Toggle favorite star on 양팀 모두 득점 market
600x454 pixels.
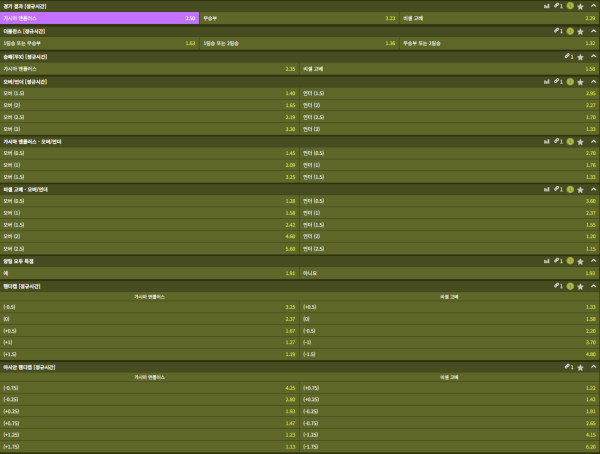(580, 260)
